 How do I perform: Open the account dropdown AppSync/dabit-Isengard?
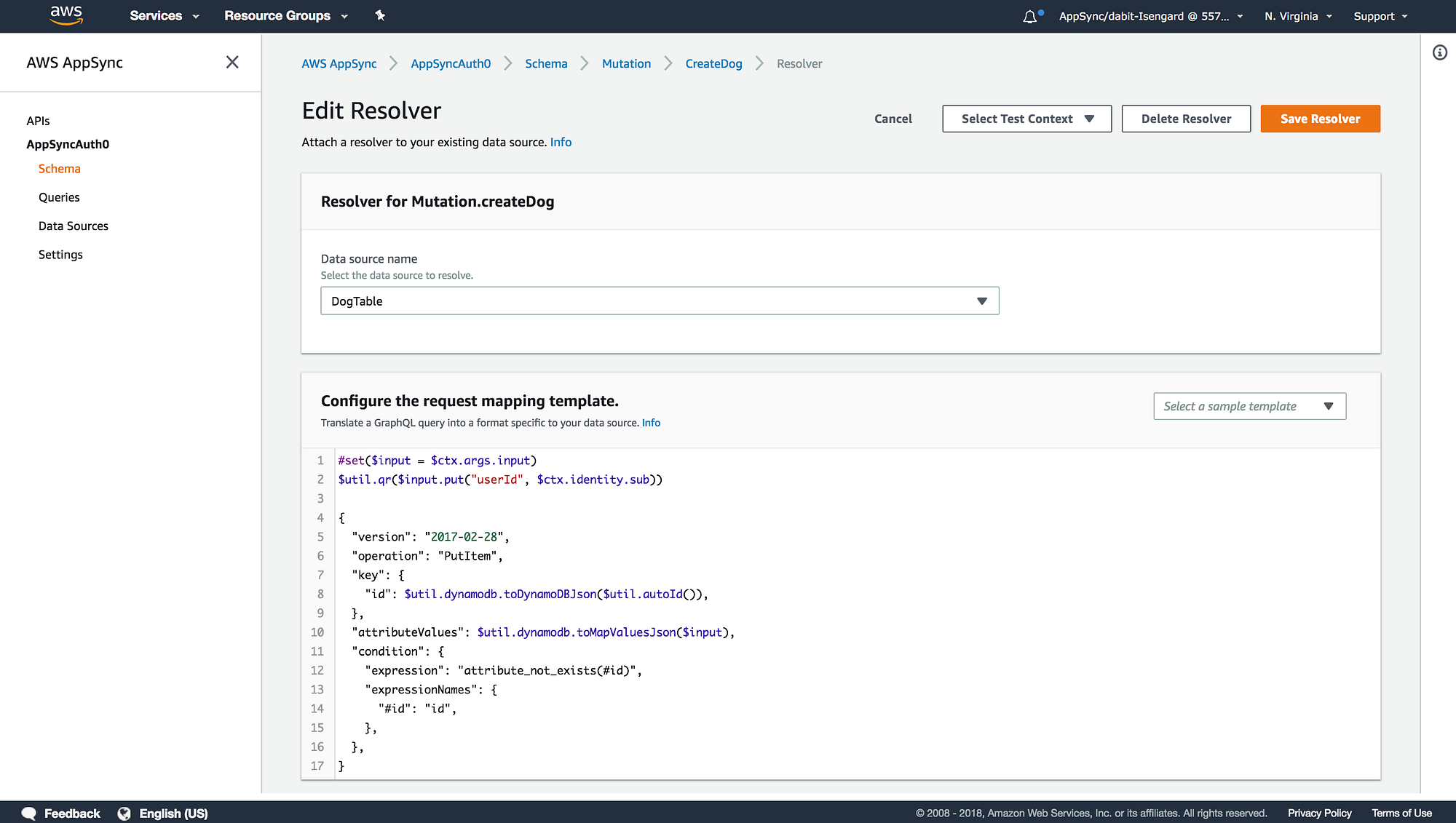1151,16
